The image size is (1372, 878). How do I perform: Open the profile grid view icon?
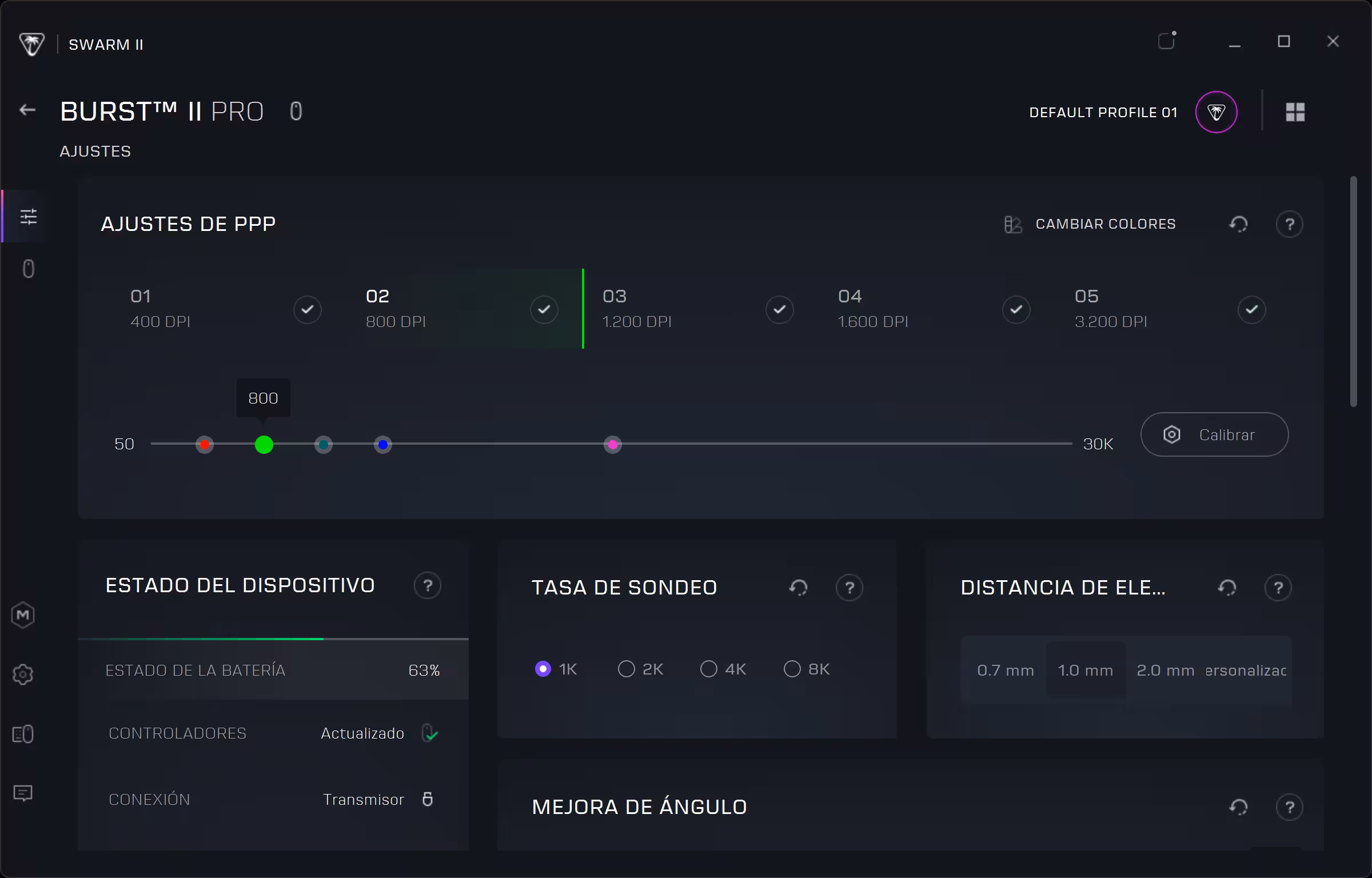click(x=1295, y=112)
